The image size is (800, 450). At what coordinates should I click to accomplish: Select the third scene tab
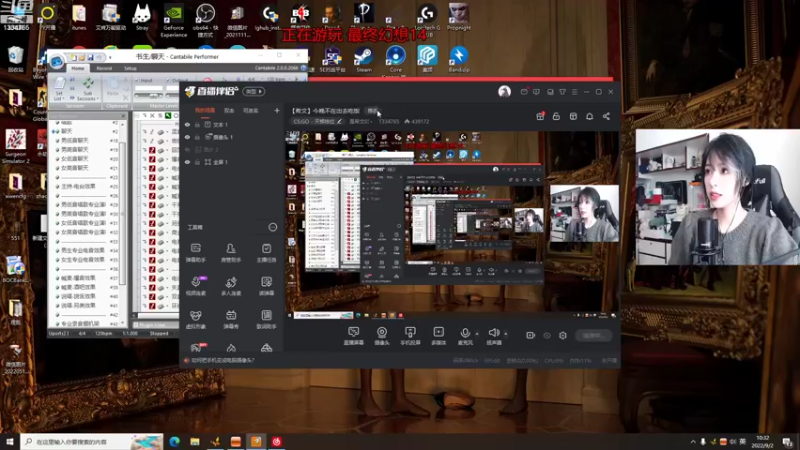point(251,110)
